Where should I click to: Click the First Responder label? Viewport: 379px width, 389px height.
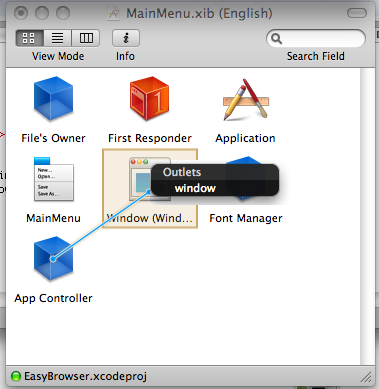tap(150, 138)
